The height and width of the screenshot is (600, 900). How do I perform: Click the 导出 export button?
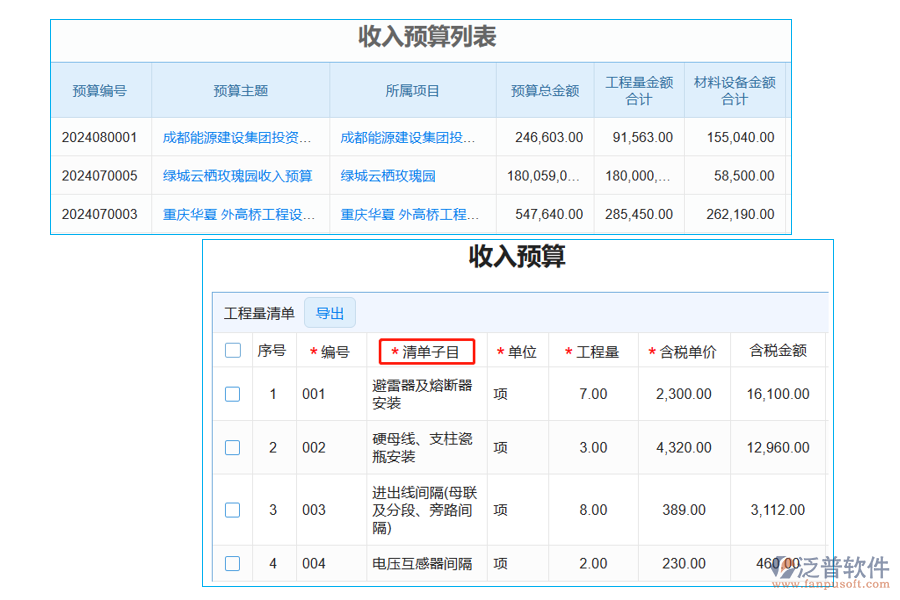(330, 312)
